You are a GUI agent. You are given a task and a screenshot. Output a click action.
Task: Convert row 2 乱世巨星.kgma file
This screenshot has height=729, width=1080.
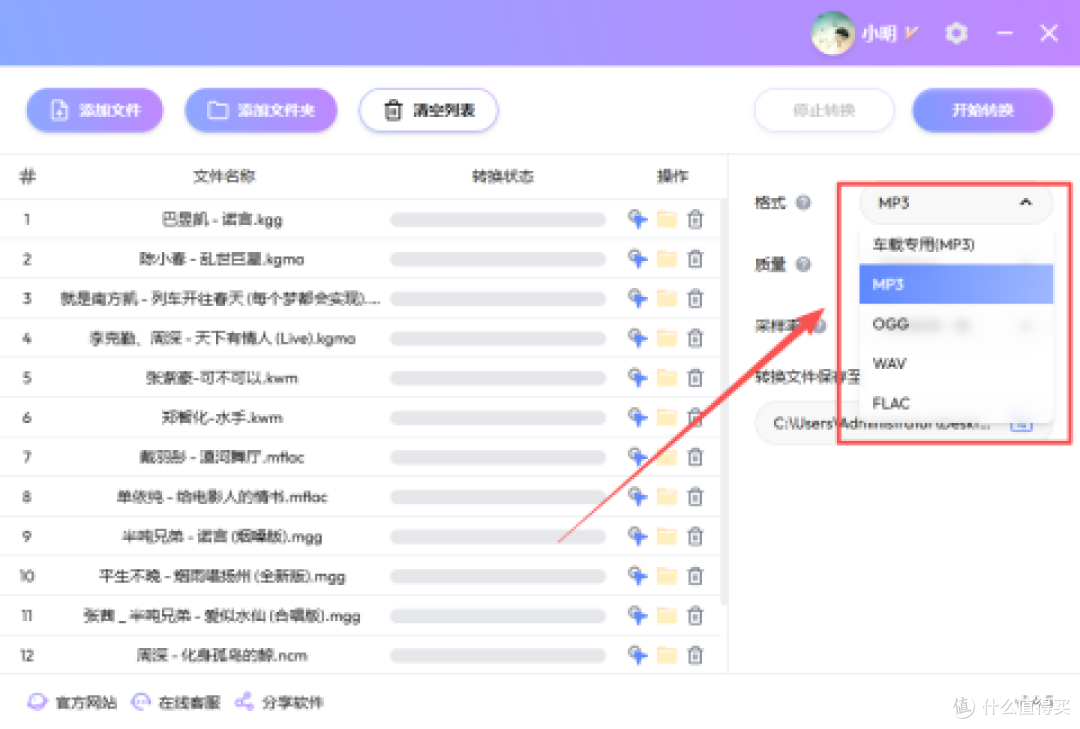pyautogui.click(x=637, y=258)
